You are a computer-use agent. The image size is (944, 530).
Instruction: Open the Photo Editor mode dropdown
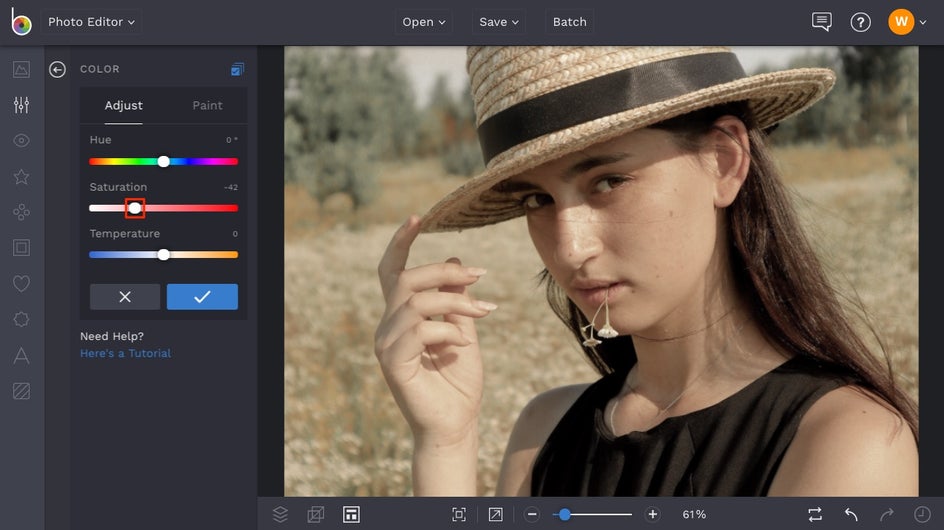pos(91,22)
